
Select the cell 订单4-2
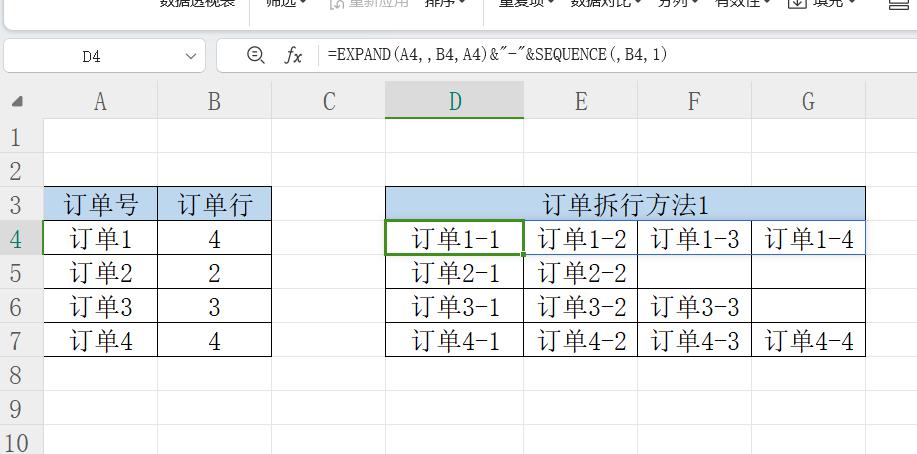[581, 340]
